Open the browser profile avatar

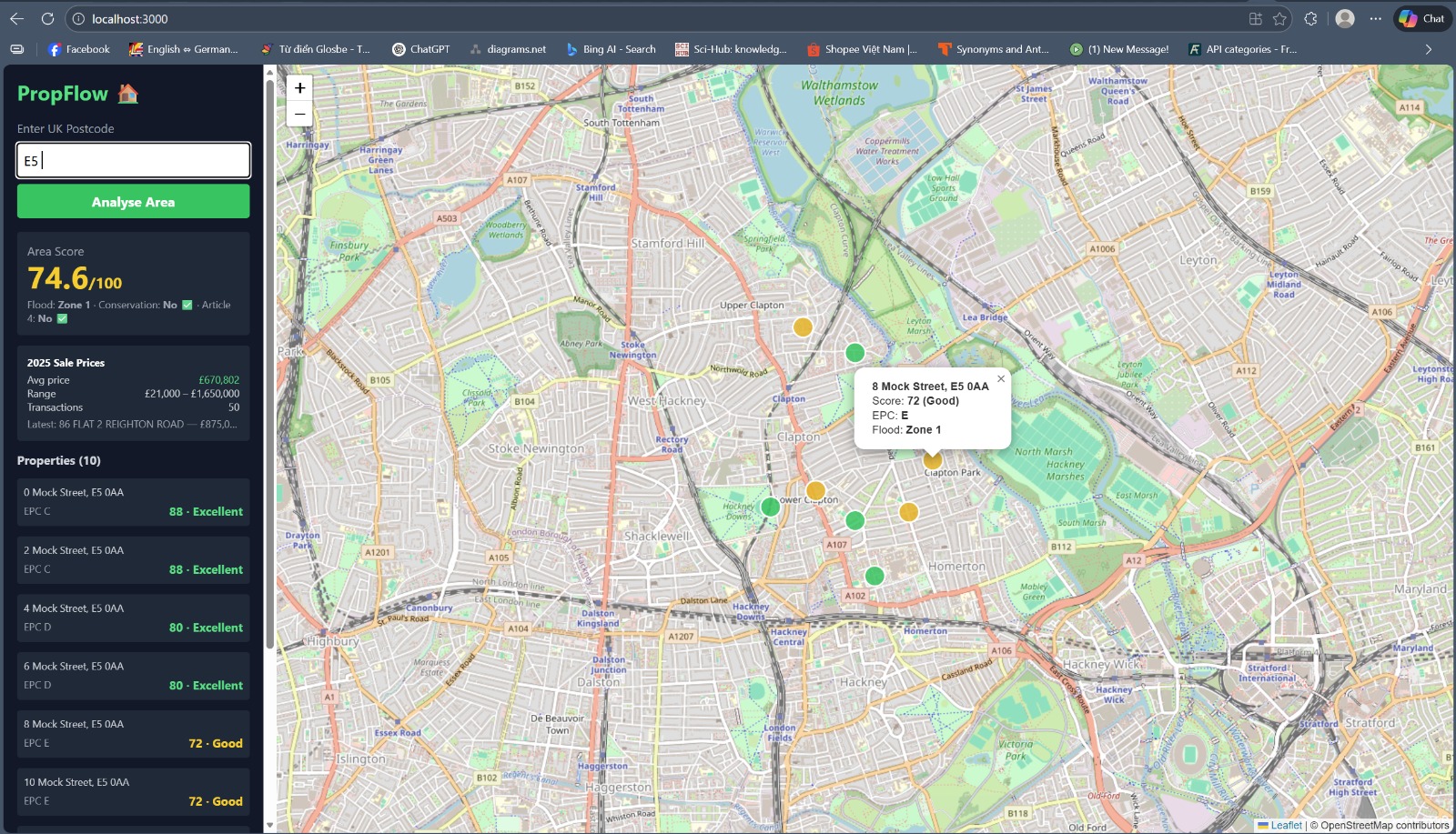pos(1345,18)
